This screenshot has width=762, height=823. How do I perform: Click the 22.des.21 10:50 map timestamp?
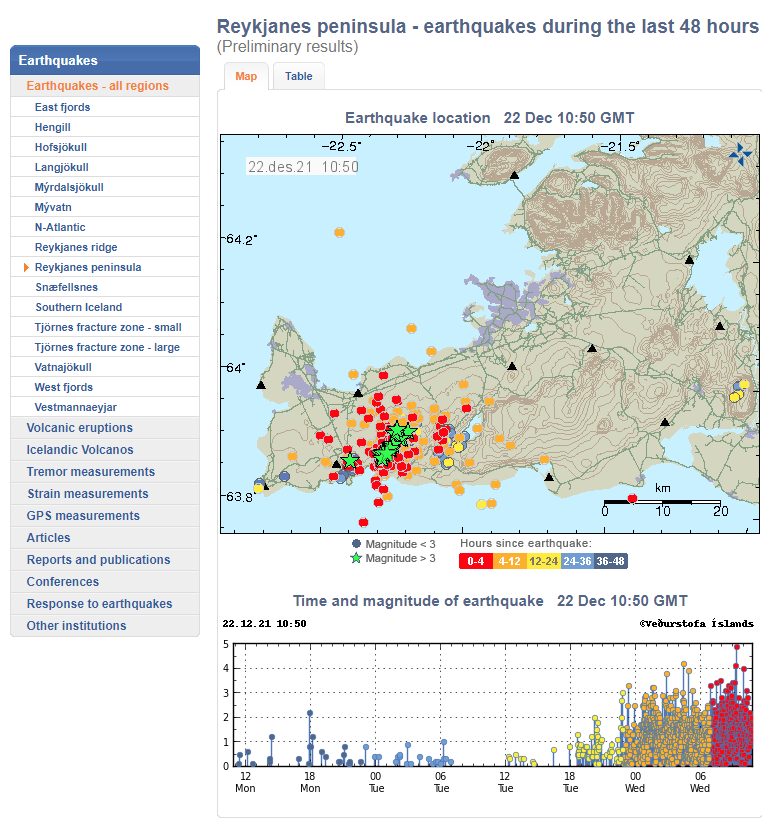302,167
